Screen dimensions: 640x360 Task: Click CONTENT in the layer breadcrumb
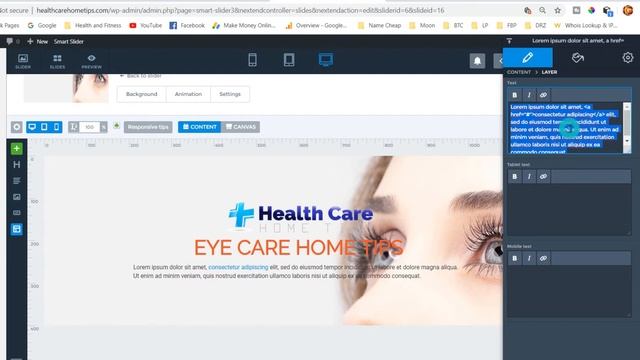[519, 72]
